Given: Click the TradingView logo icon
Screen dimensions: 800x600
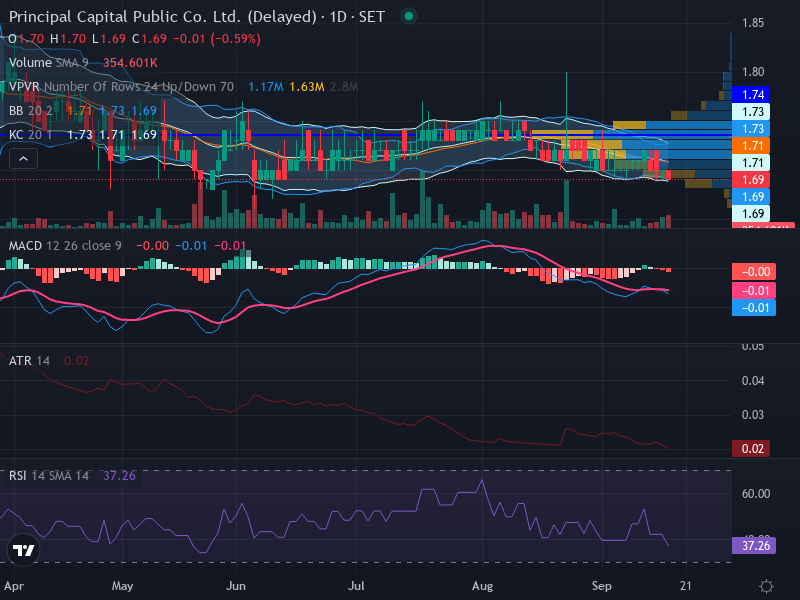Looking at the screenshot, I should pyautogui.click(x=23, y=550).
